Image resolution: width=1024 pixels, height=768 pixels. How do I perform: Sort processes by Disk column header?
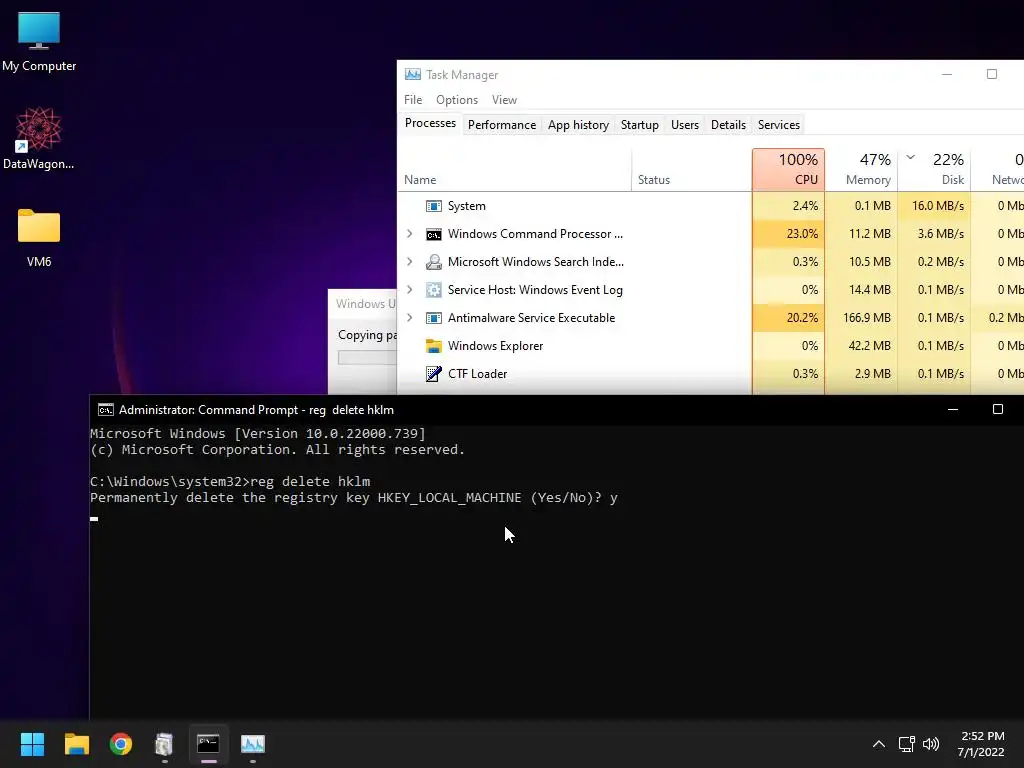click(935, 170)
